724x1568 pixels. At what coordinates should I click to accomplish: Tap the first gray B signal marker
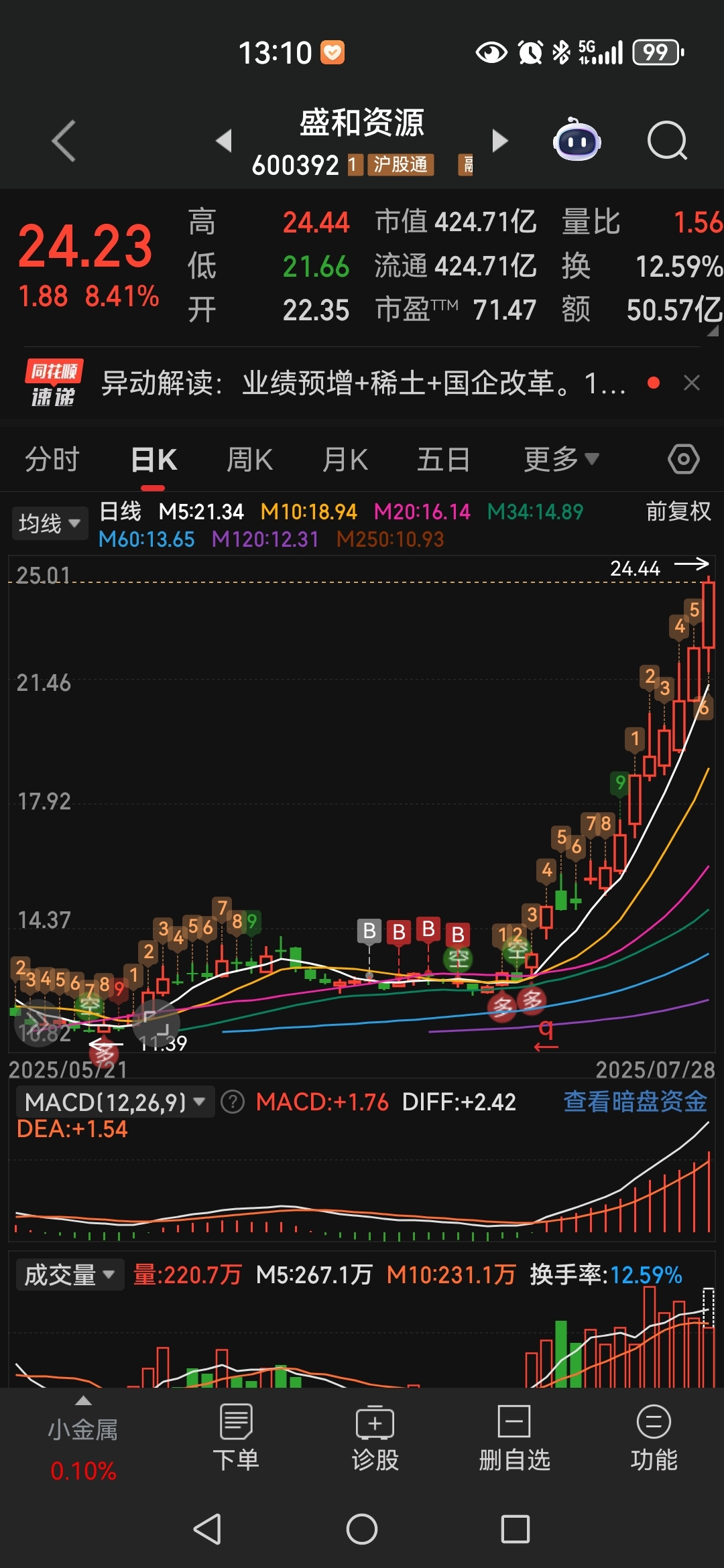369,931
